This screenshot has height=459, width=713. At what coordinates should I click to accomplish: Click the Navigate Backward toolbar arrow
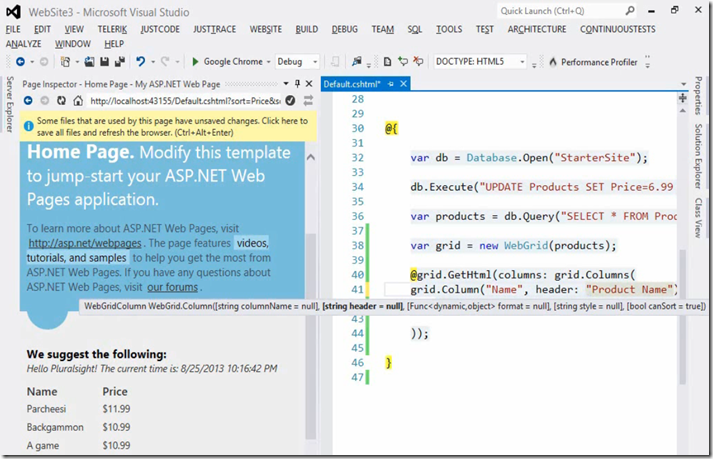pos(20,61)
